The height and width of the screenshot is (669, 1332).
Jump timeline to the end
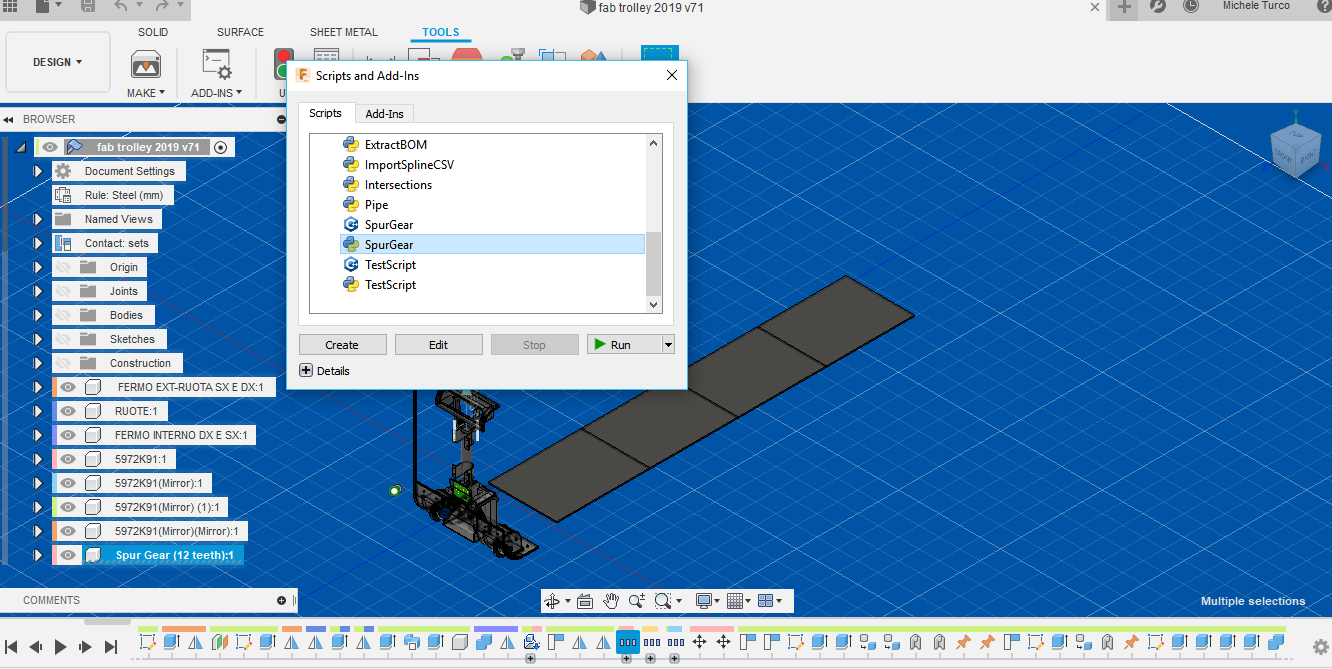[111, 647]
